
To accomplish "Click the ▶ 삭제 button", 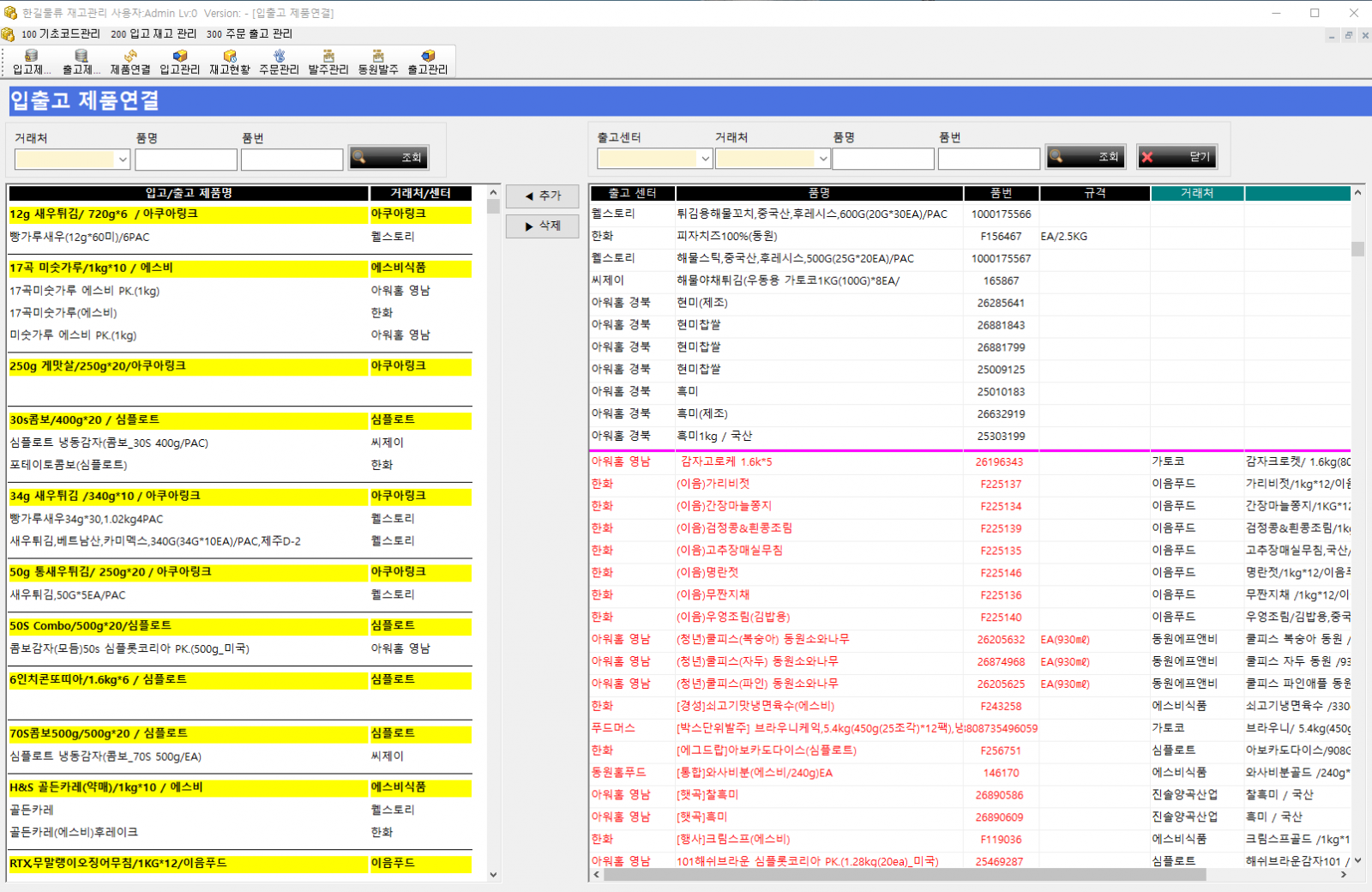I will click(542, 226).
